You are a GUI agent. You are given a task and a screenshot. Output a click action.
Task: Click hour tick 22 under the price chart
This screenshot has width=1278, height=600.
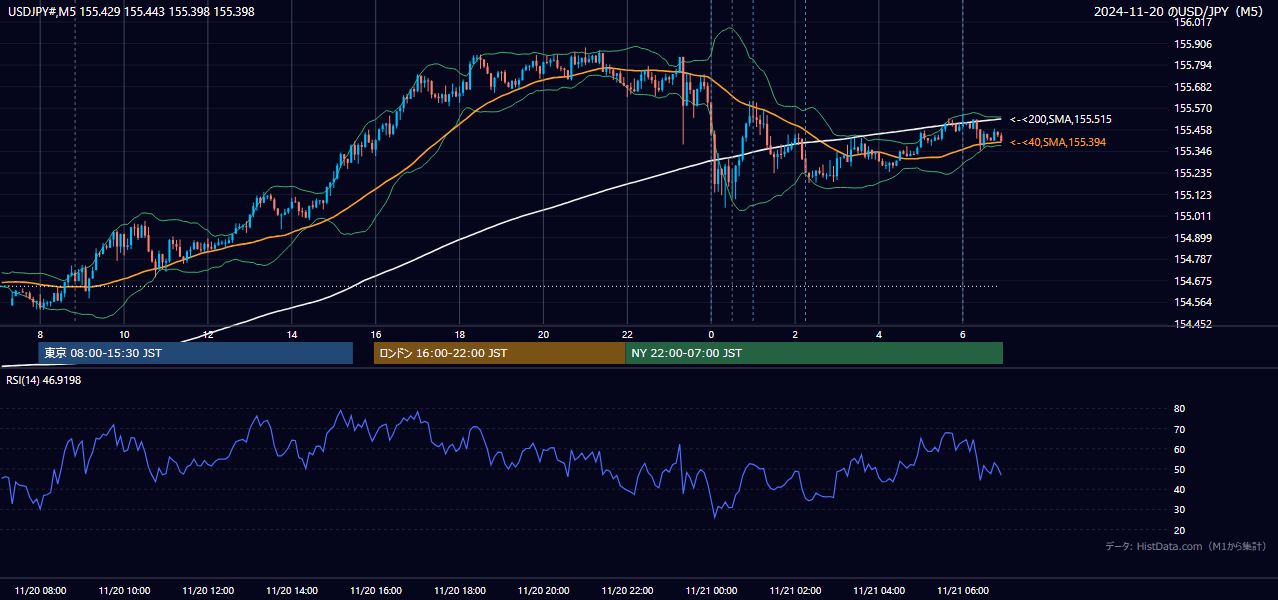[x=627, y=334]
